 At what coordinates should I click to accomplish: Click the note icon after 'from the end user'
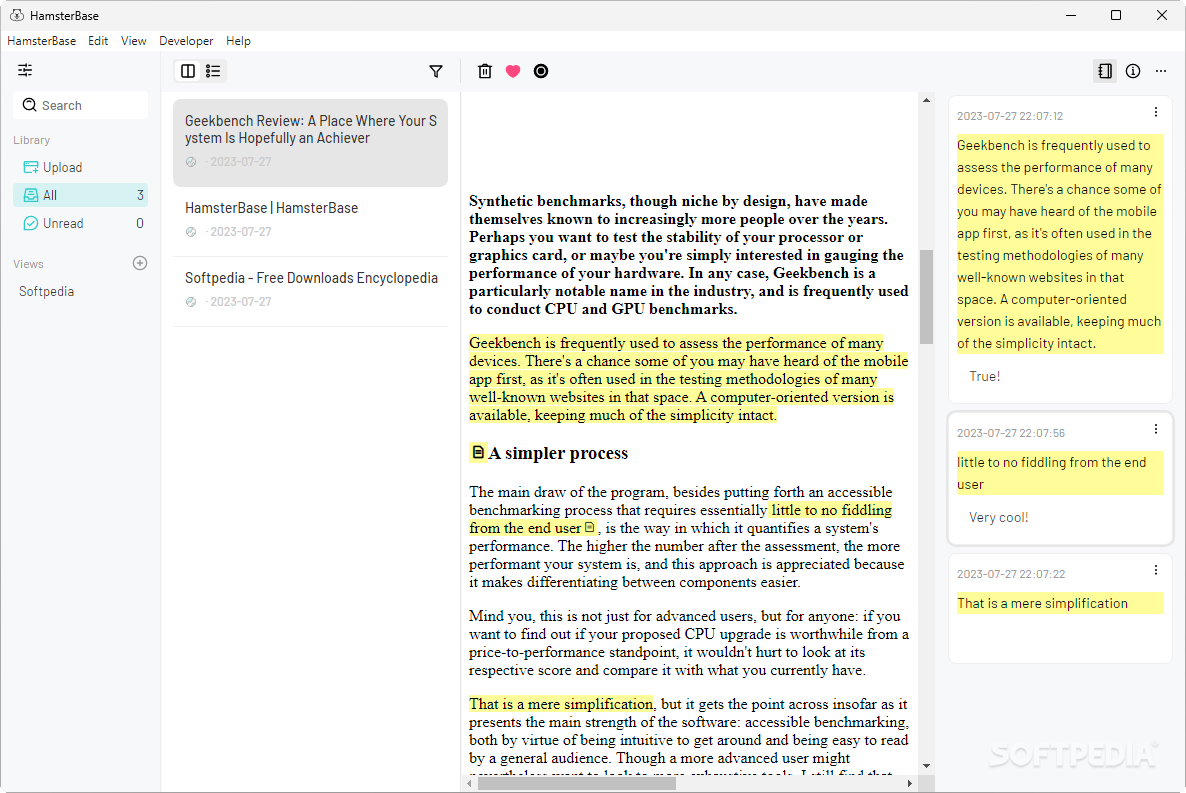pyautogui.click(x=590, y=527)
